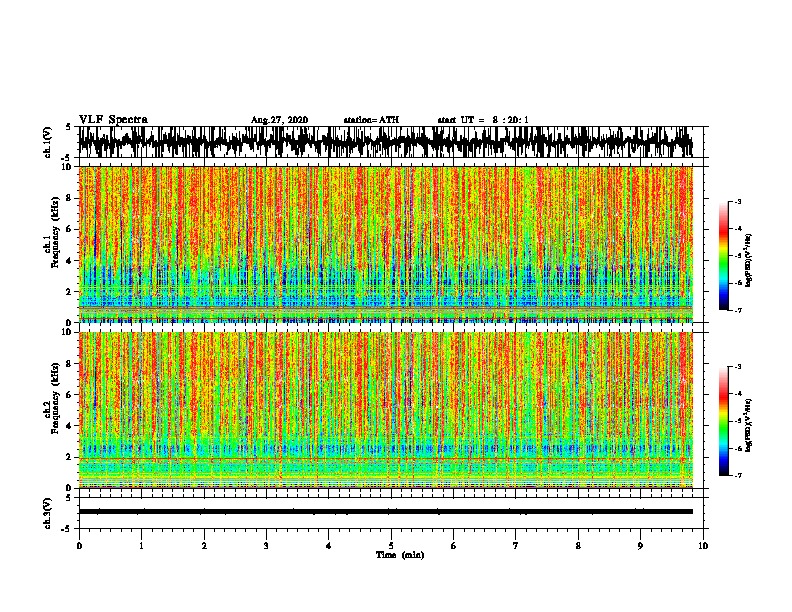Screen dimensions: 792x612
Task: Click the "4" kHz tick on ch.1 axis
Action: point(70,261)
